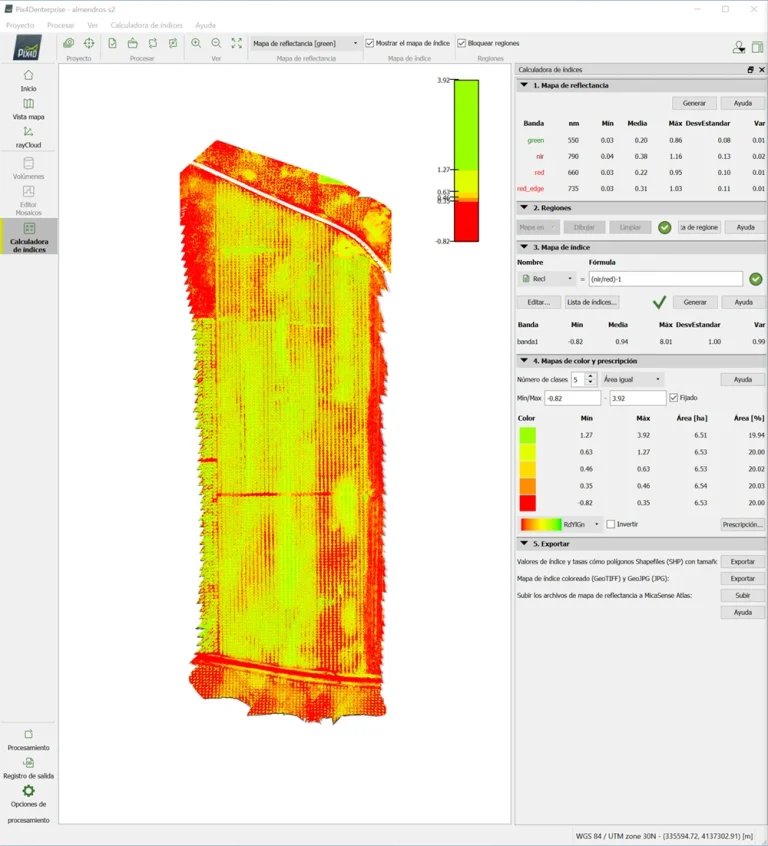Click the document check icon in Procesar
Screen dimensions: 768x846
point(112,43)
